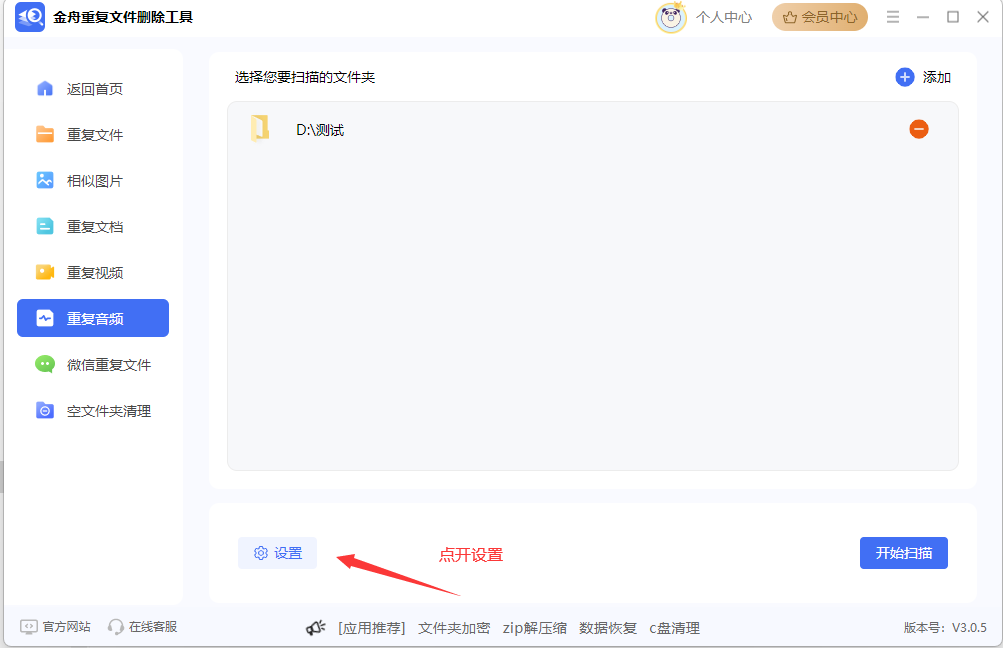The height and width of the screenshot is (648, 1003).
Task: Click the 开始扫描 button
Action: [904, 553]
